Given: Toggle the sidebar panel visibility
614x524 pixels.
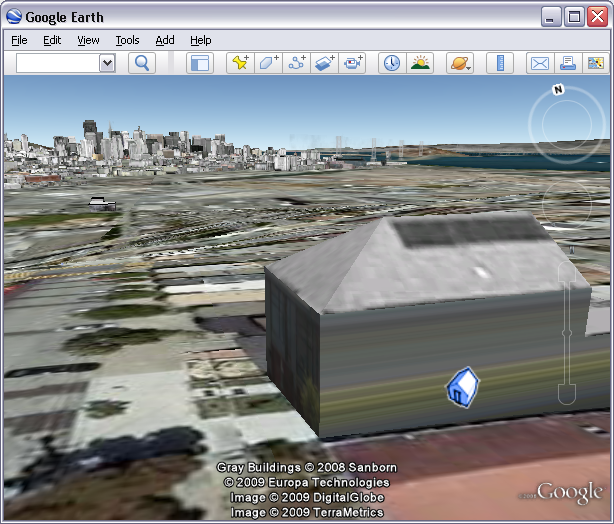Looking at the screenshot, I should click(200, 63).
